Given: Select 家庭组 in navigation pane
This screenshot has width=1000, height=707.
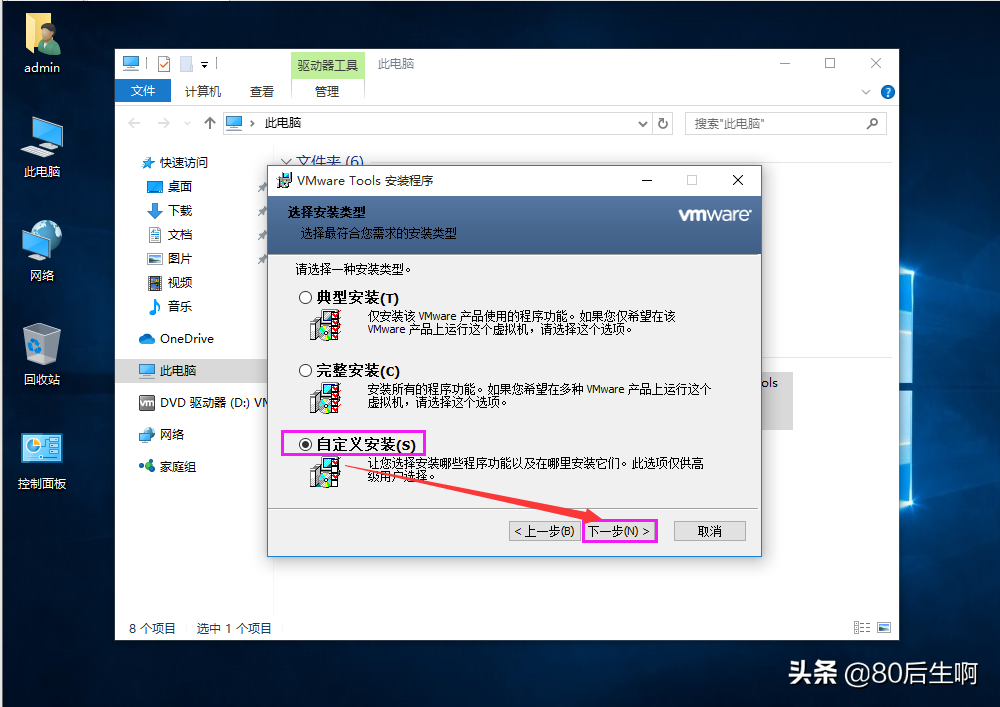Looking at the screenshot, I should point(168,467).
